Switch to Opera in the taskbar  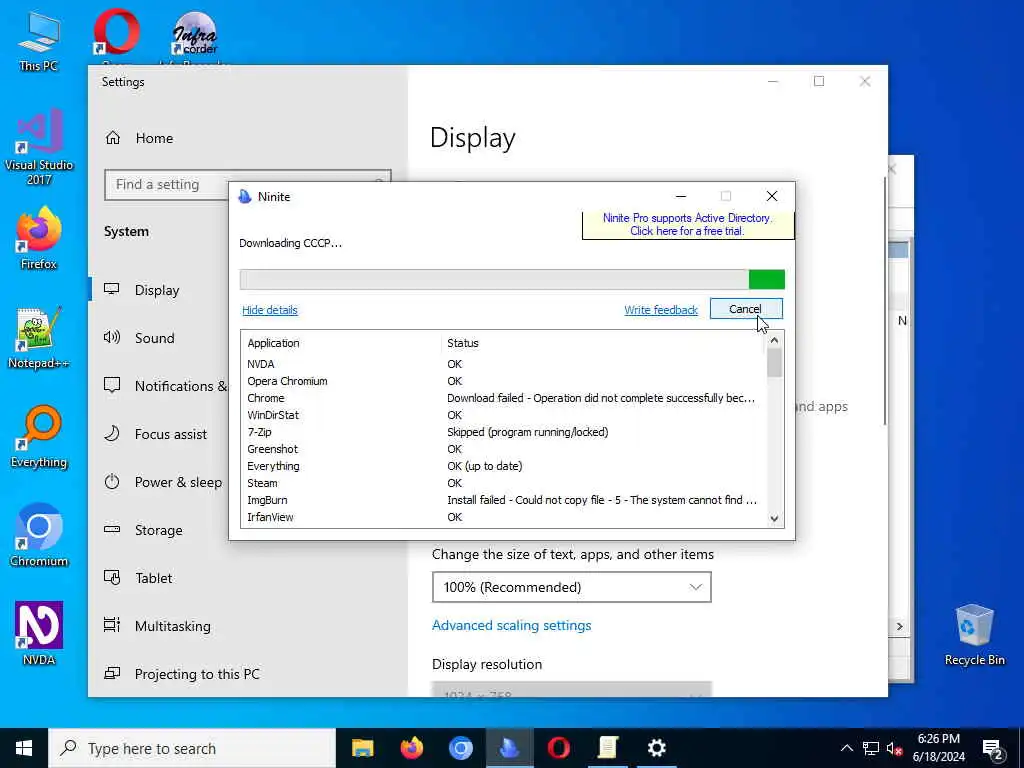click(558, 748)
